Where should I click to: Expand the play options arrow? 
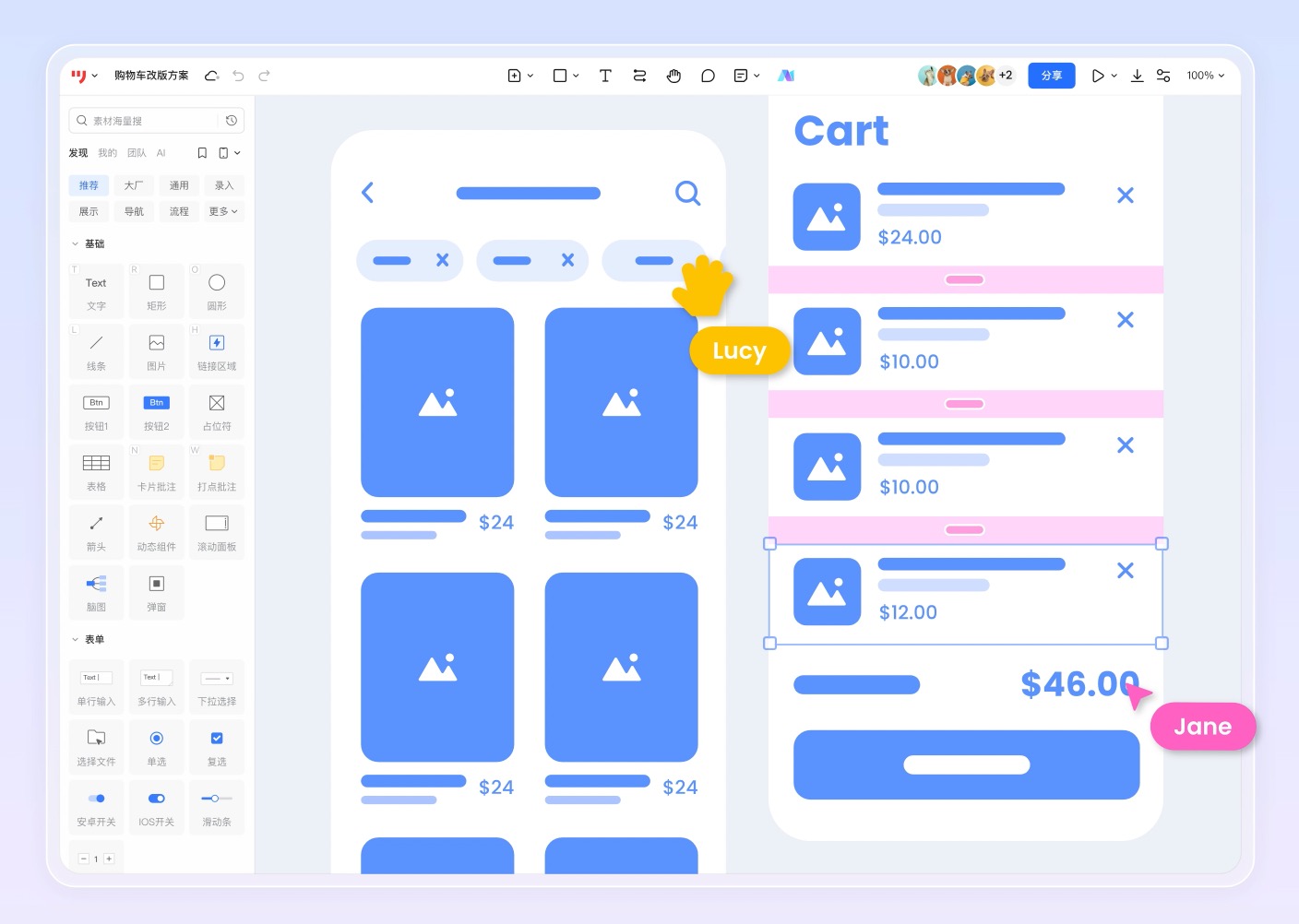coord(1114,76)
